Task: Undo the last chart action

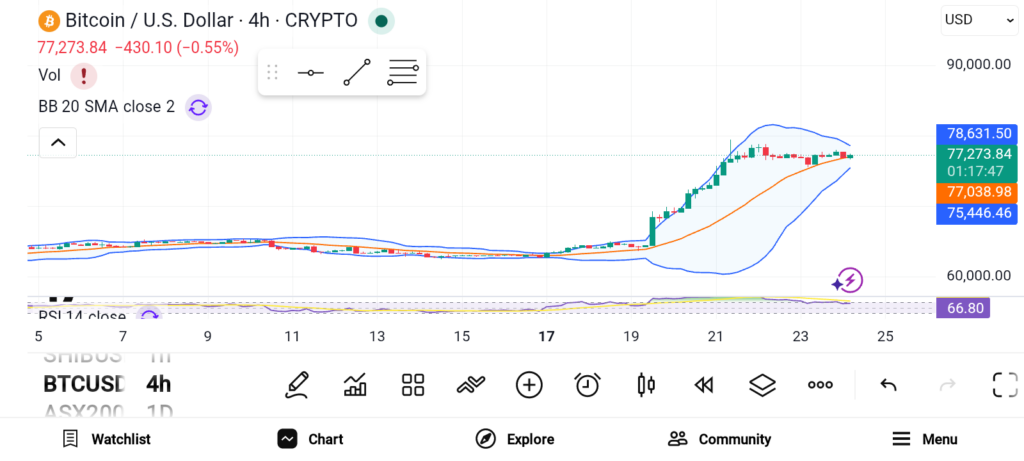Action: [888, 385]
